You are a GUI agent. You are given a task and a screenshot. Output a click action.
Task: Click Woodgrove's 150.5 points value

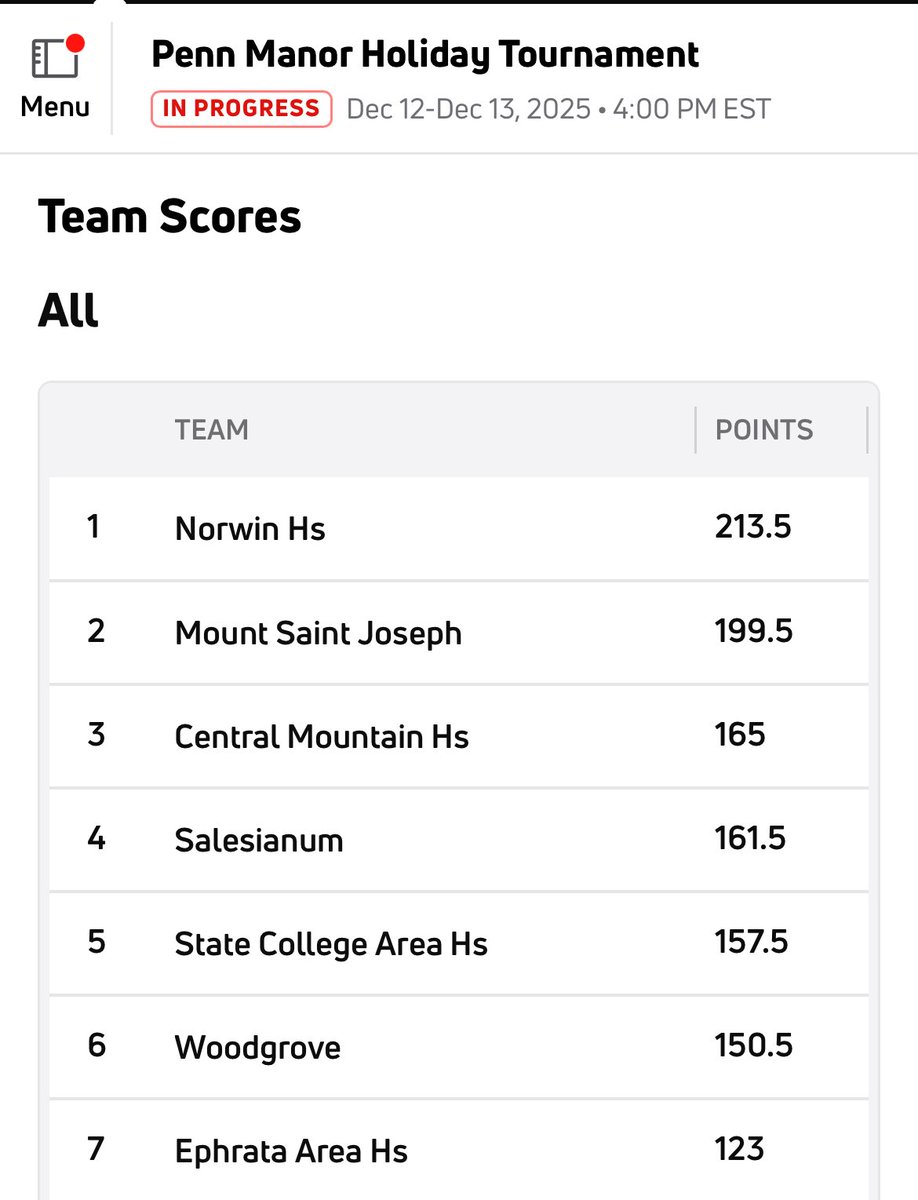[753, 1045]
